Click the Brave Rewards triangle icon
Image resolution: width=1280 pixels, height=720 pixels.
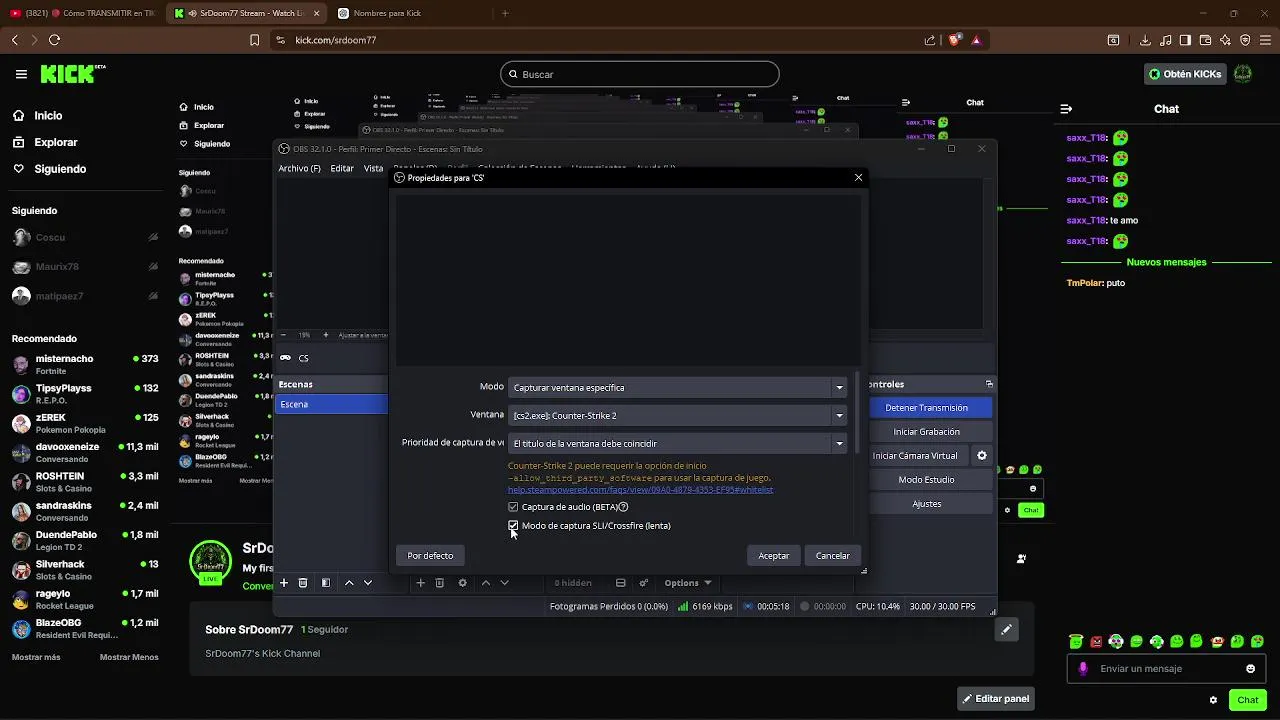tap(976, 40)
